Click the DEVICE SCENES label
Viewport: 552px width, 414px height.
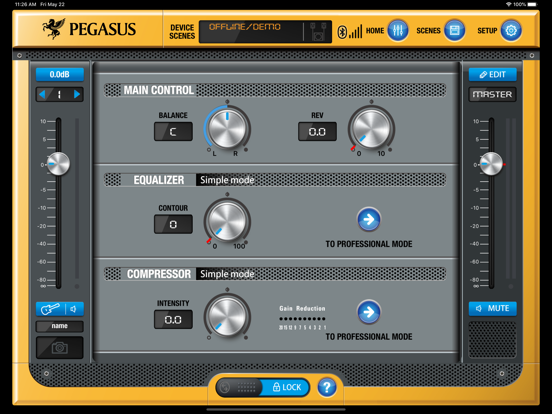182,32
